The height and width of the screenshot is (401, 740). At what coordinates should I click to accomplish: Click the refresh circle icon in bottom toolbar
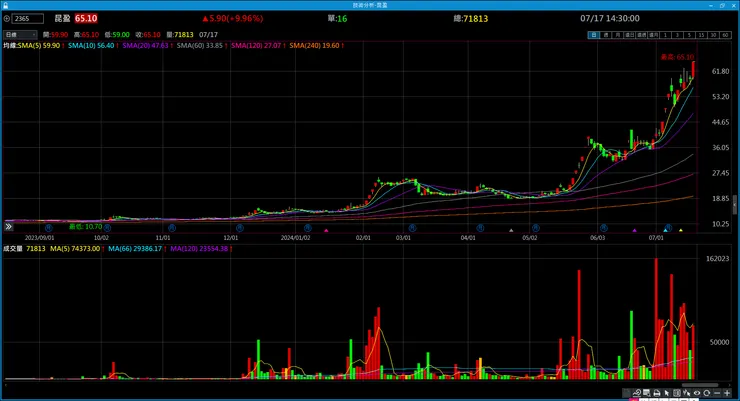click(706, 393)
